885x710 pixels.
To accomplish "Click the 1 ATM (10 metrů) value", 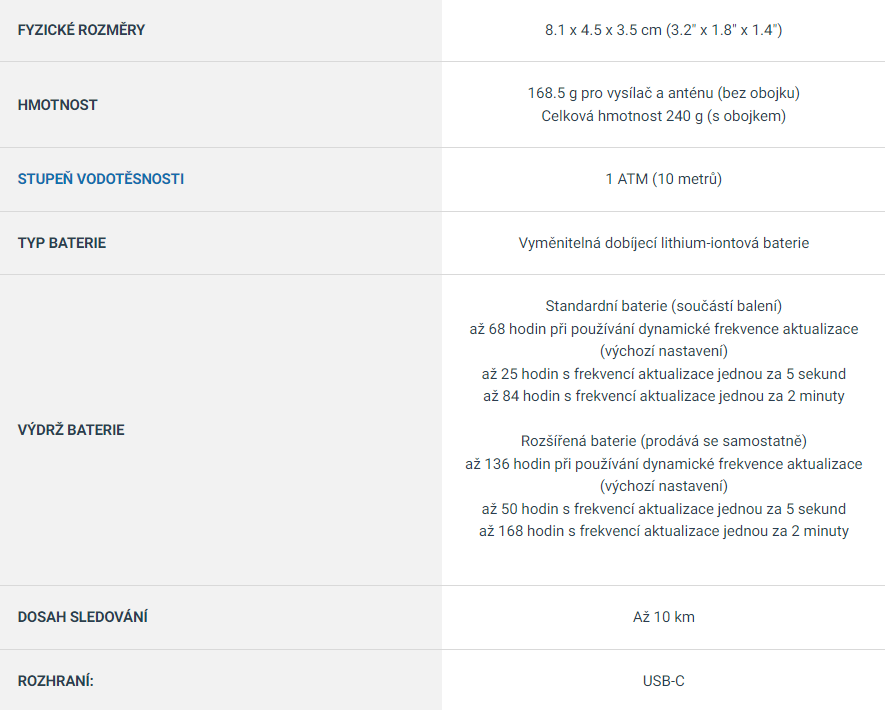I will pos(663,179).
